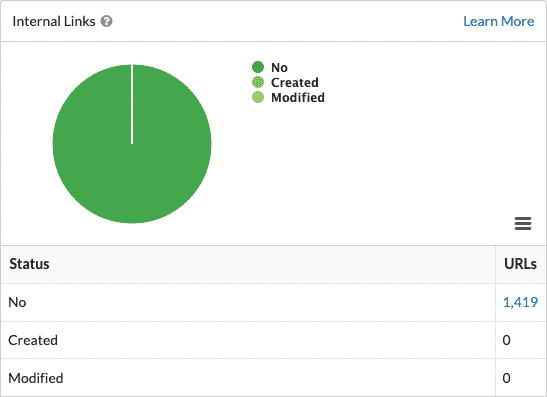Click the help question mark beside Internal Links
The image size is (547, 397).
click(106, 21)
